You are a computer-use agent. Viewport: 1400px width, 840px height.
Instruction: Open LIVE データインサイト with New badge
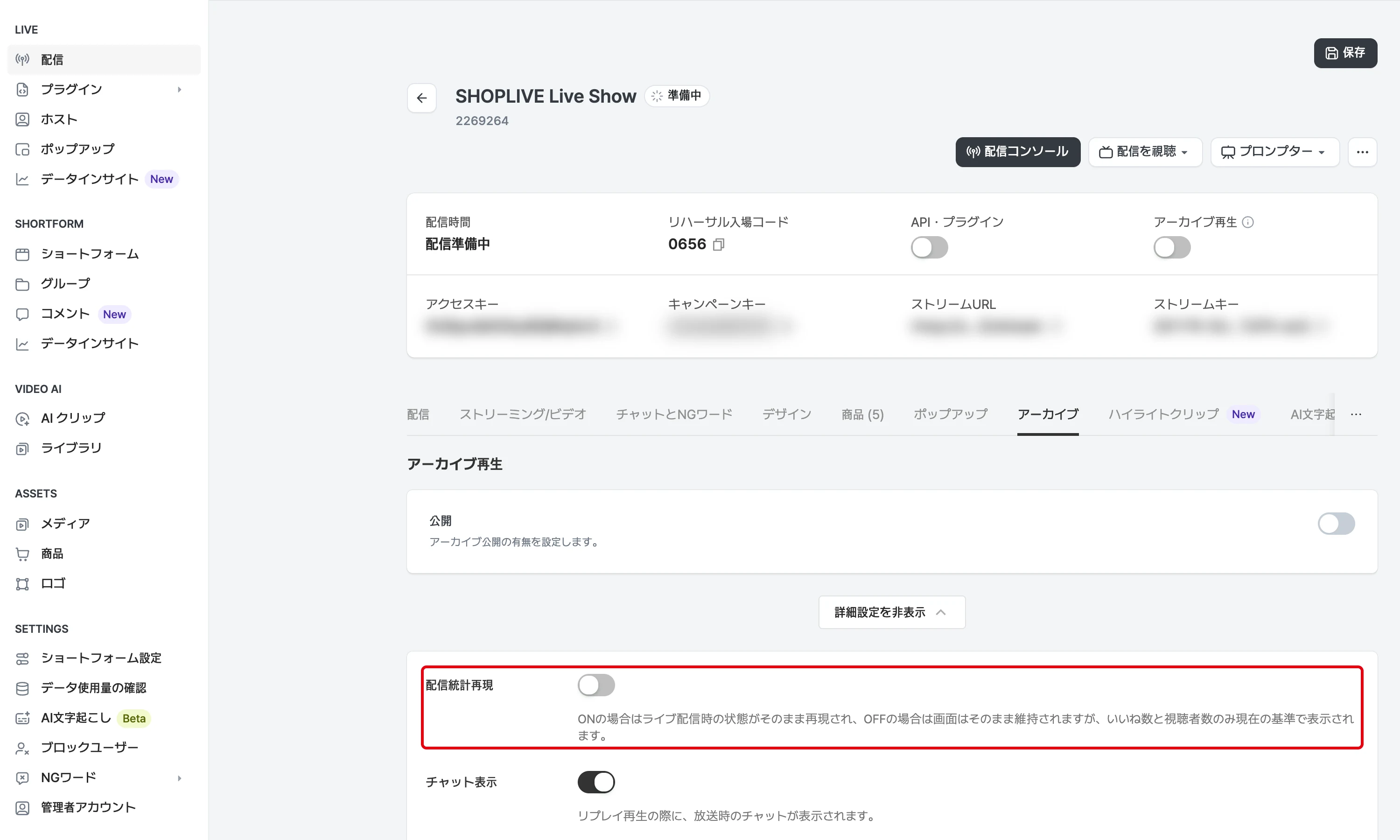[x=104, y=179]
